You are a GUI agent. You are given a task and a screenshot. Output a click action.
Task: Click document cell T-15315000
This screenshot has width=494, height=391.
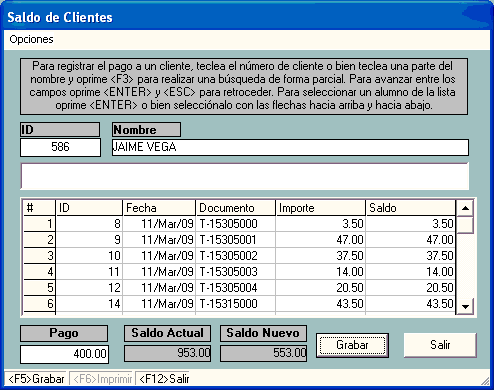[236, 304]
